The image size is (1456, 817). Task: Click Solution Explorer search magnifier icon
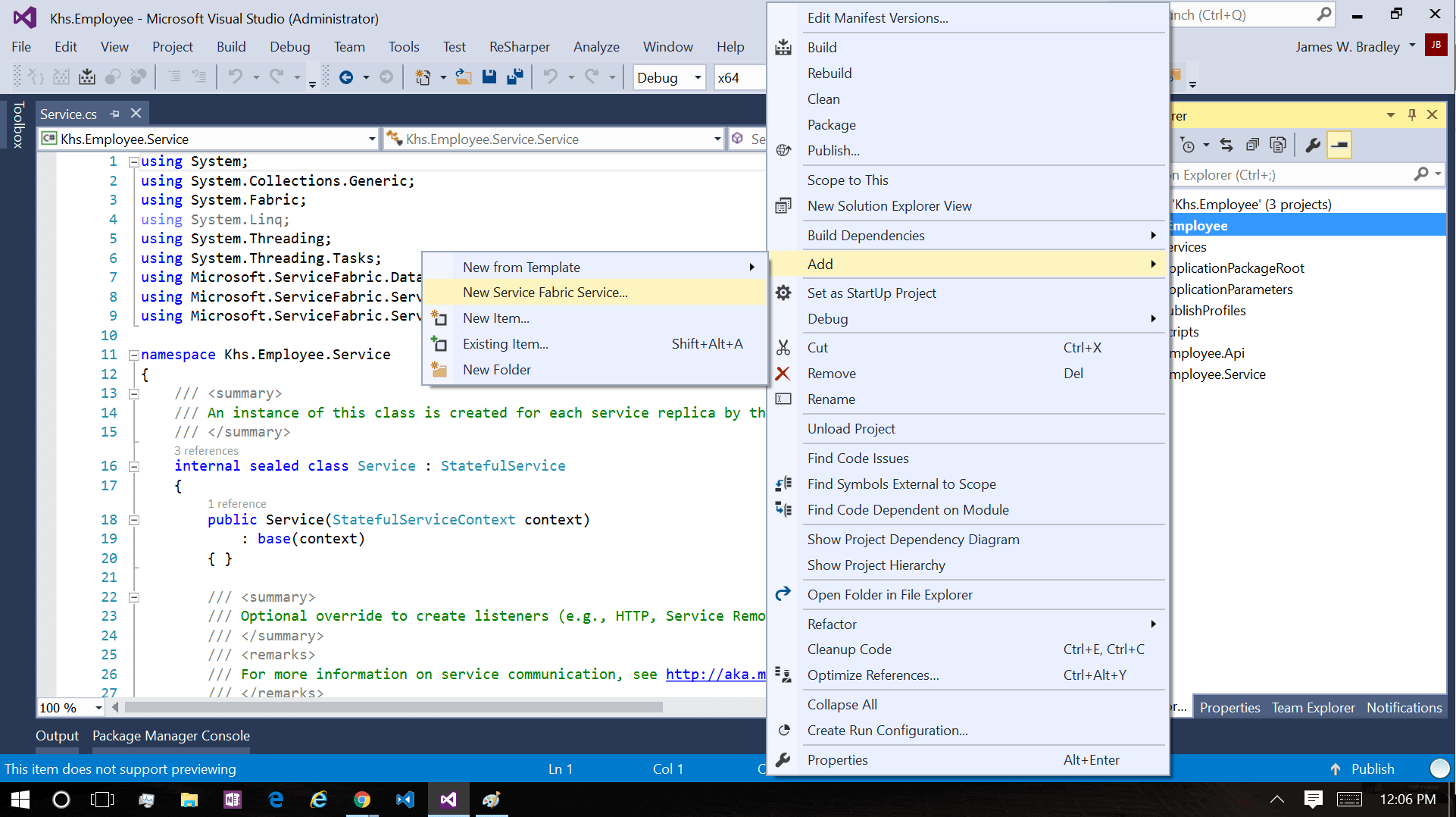pos(1421,175)
